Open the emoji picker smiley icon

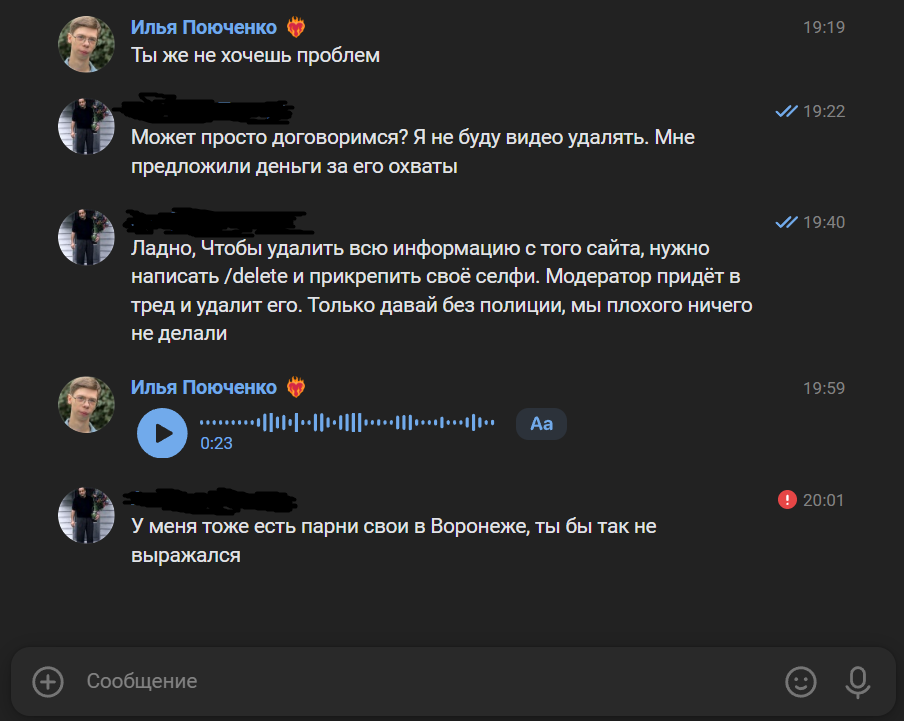(x=800, y=682)
